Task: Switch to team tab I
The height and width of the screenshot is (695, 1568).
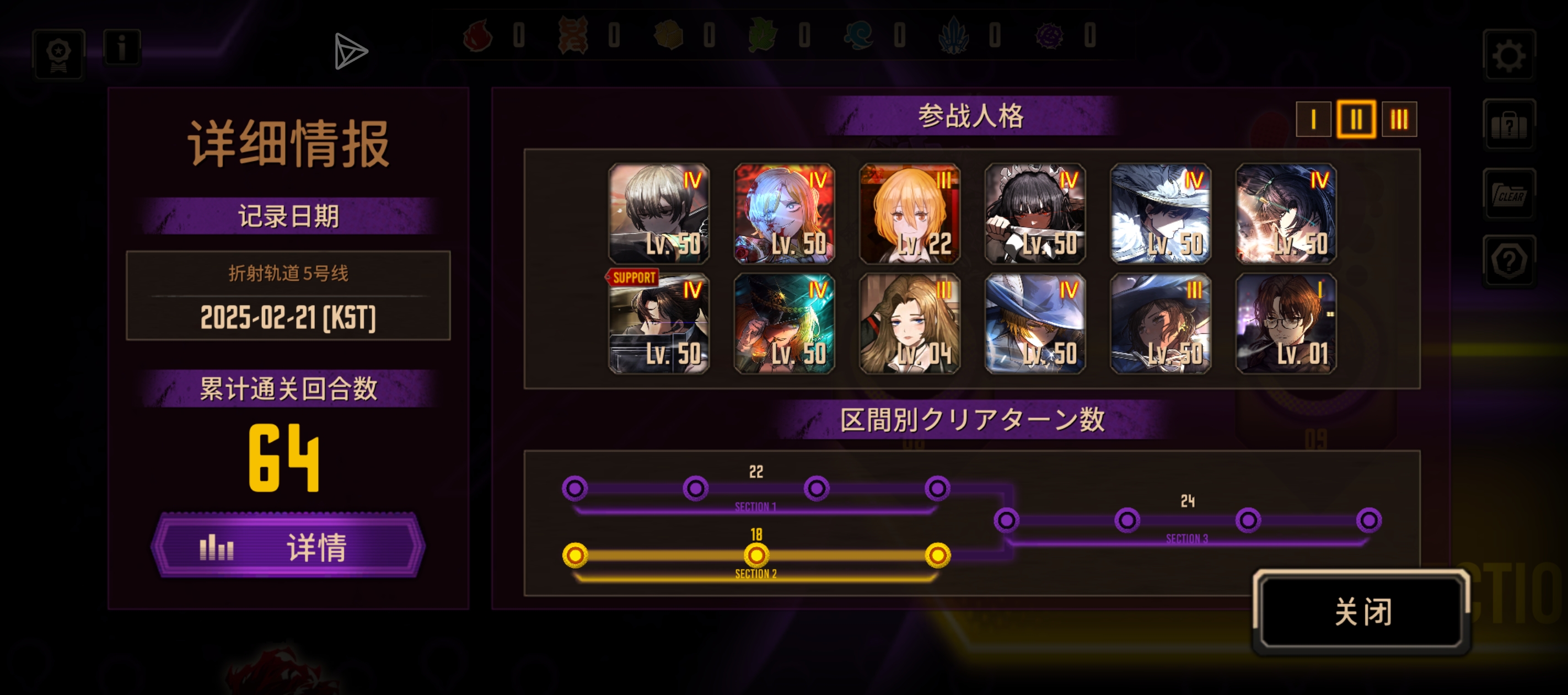Action: [x=1313, y=119]
